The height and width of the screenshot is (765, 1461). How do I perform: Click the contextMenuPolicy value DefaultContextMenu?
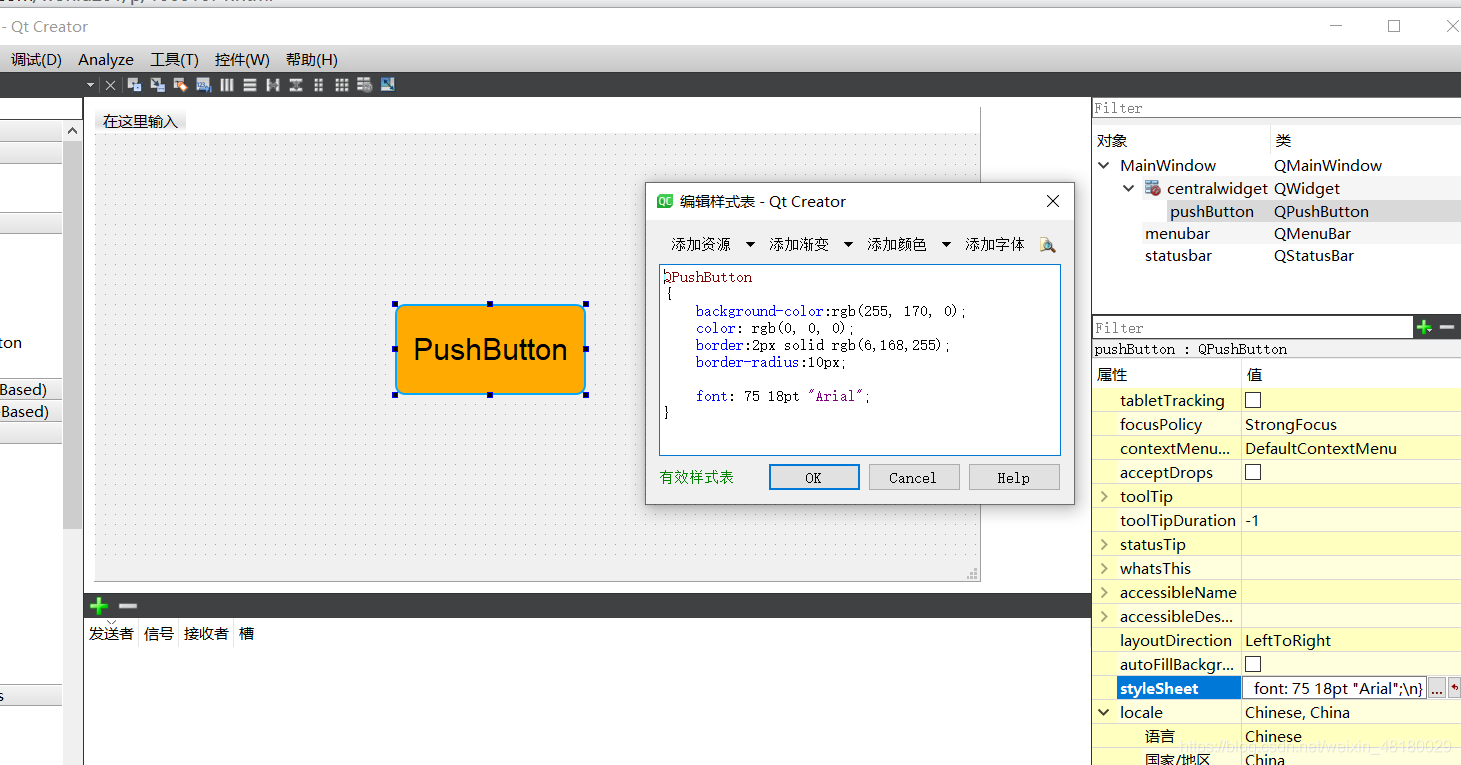(x=1320, y=448)
